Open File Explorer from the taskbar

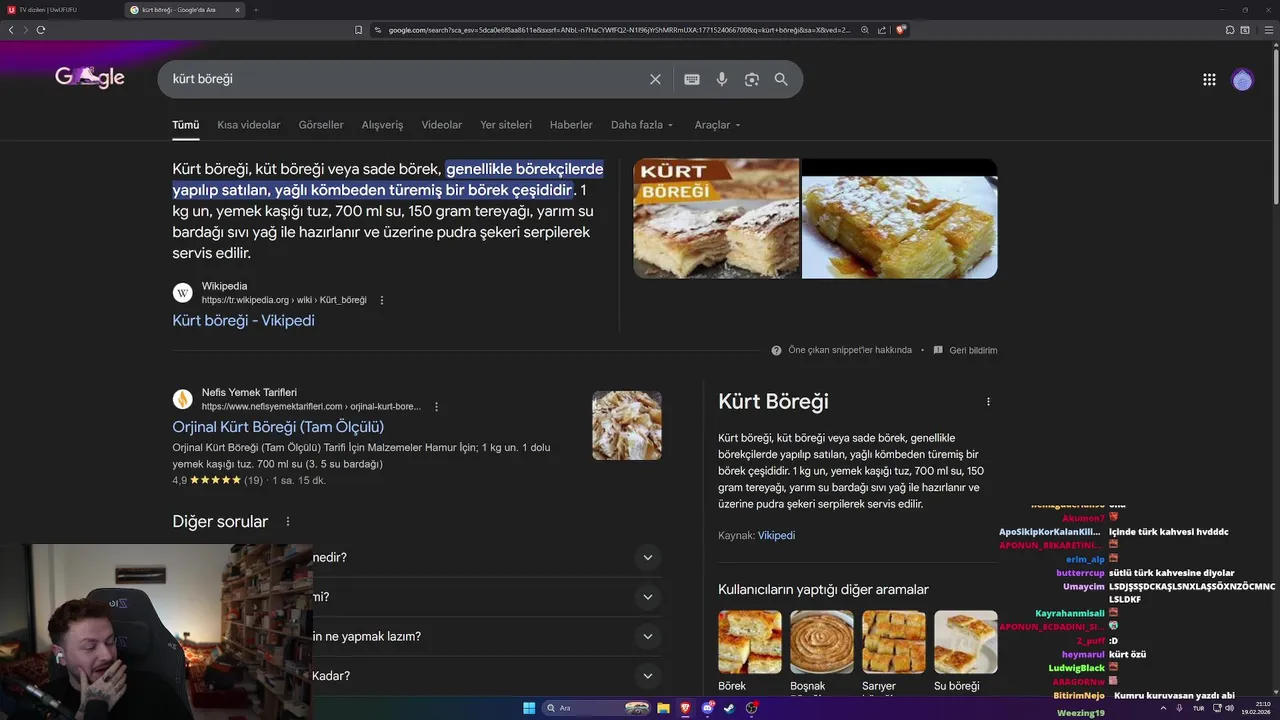[x=663, y=708]
